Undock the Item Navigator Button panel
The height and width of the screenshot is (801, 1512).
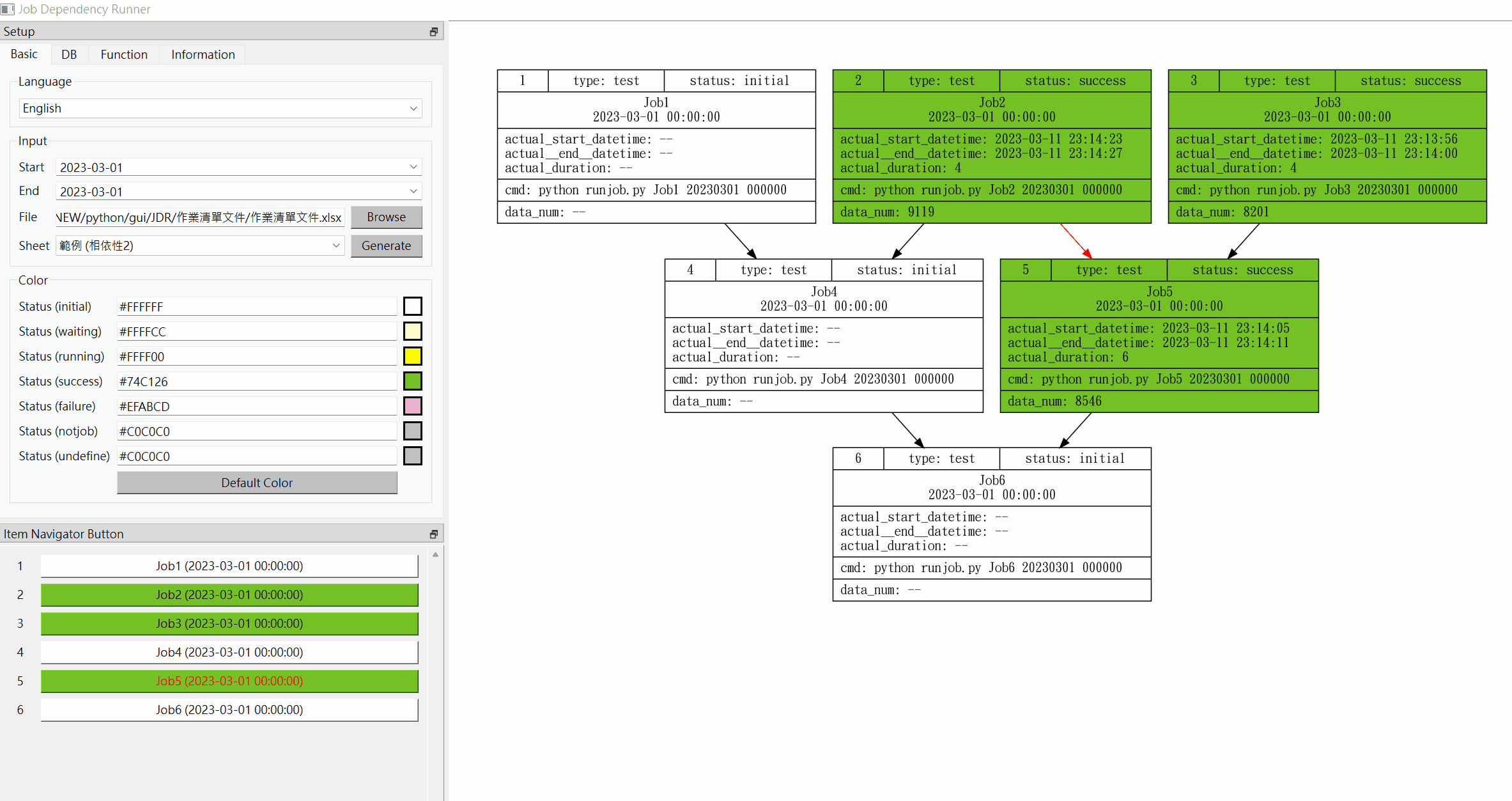pyautogui.click(x=433, y=533)
